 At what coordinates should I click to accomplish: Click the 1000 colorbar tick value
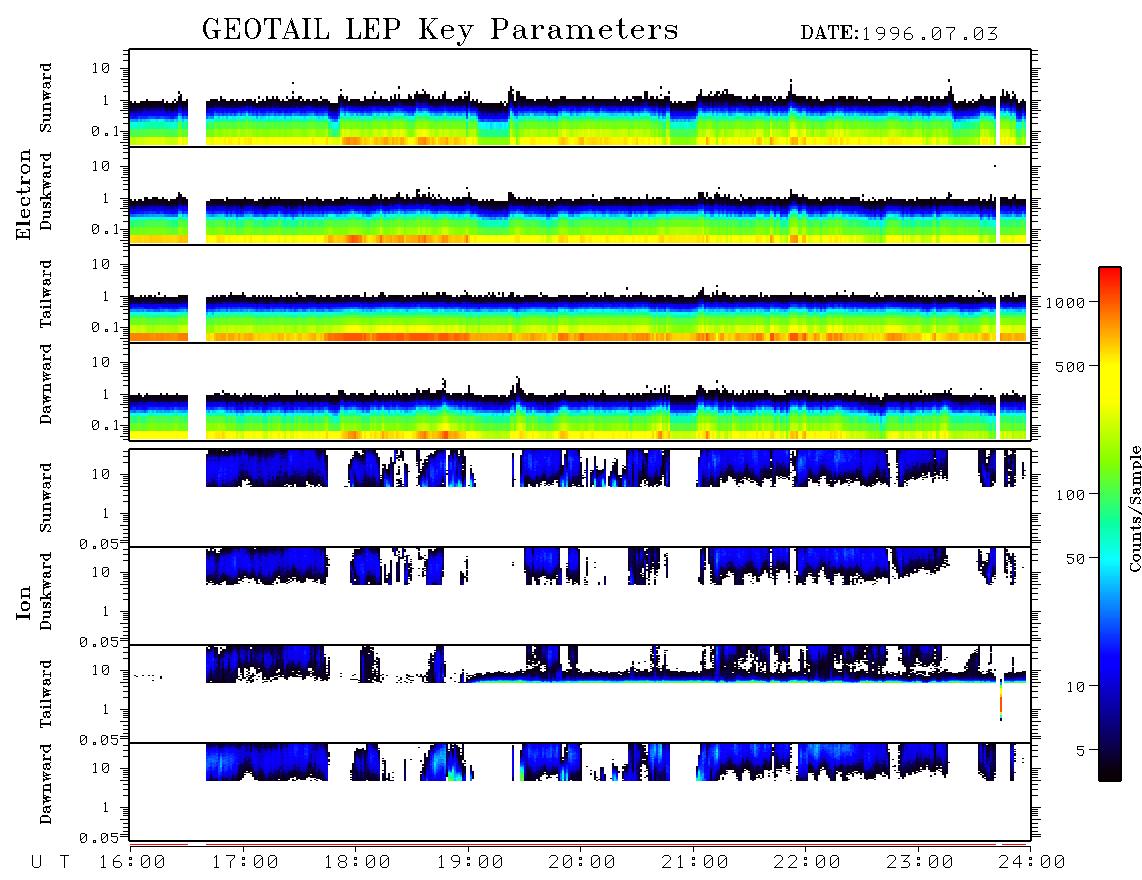pyautogui.click(x=1065, y=302)
